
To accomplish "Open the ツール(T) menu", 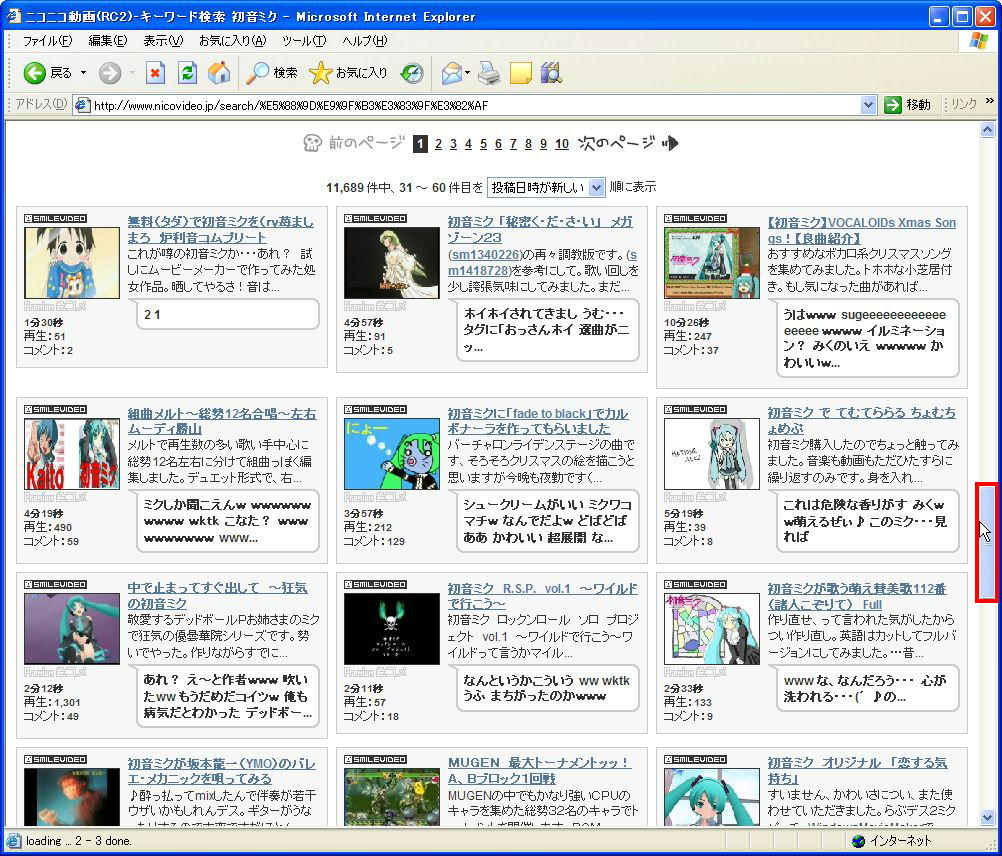I will [304, 41].
